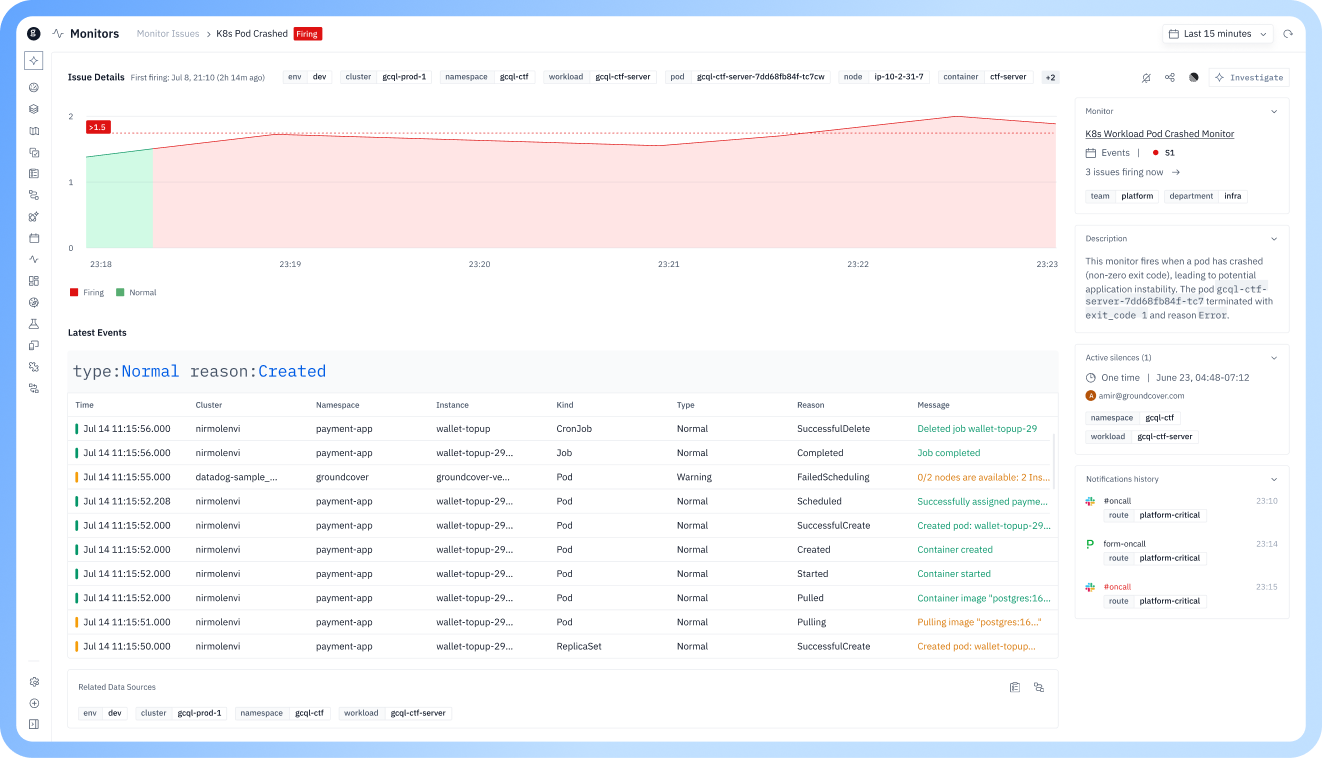Screen dimensions: 1322x758
Task: Click the container ctf-server label chip
Action: (985, 77)
